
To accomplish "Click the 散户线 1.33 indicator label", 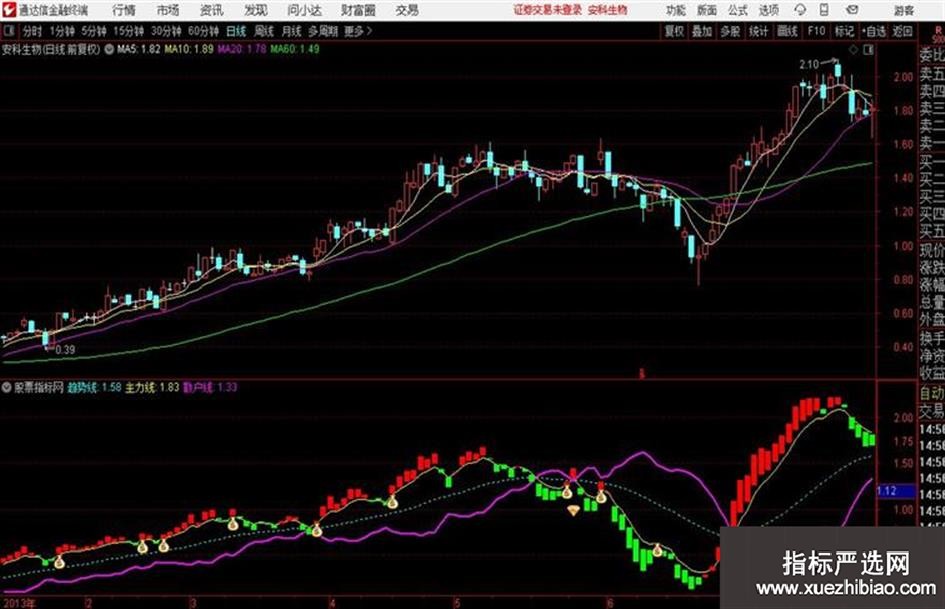I will [210, 387].
